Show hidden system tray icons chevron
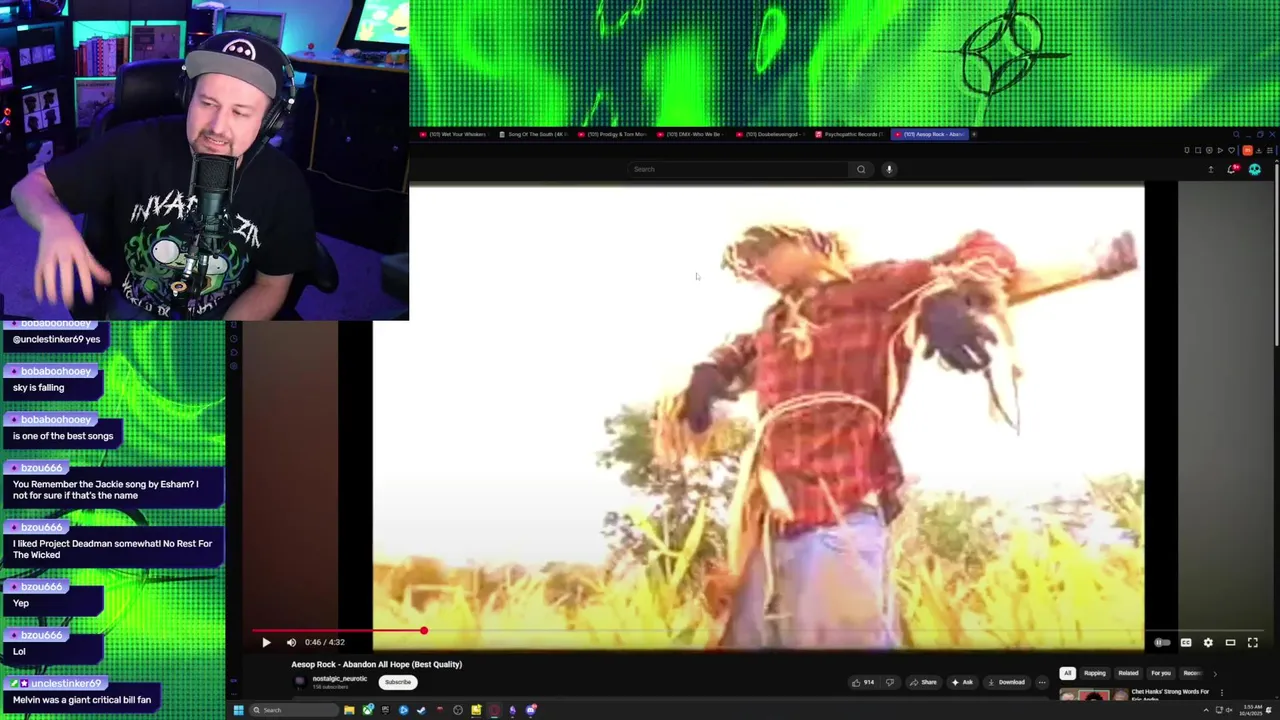The width and height of the screenshot is (1280, 720). pos(1206,710)
